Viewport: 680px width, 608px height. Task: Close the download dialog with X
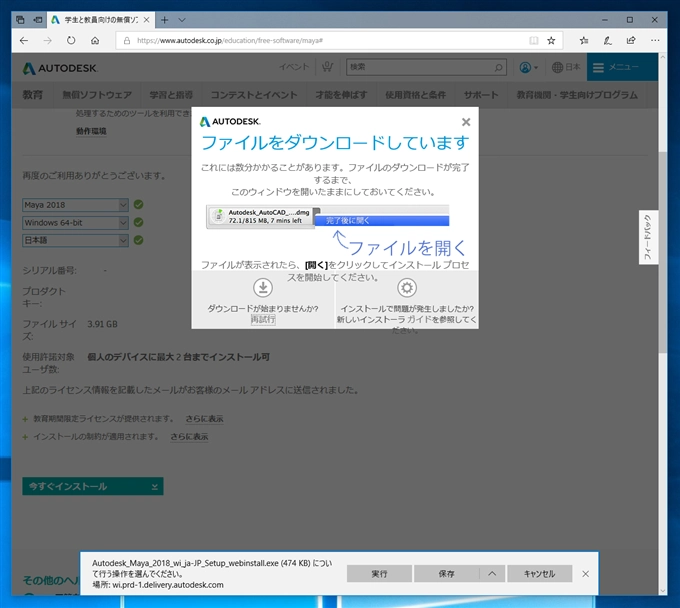coord(466,122)
